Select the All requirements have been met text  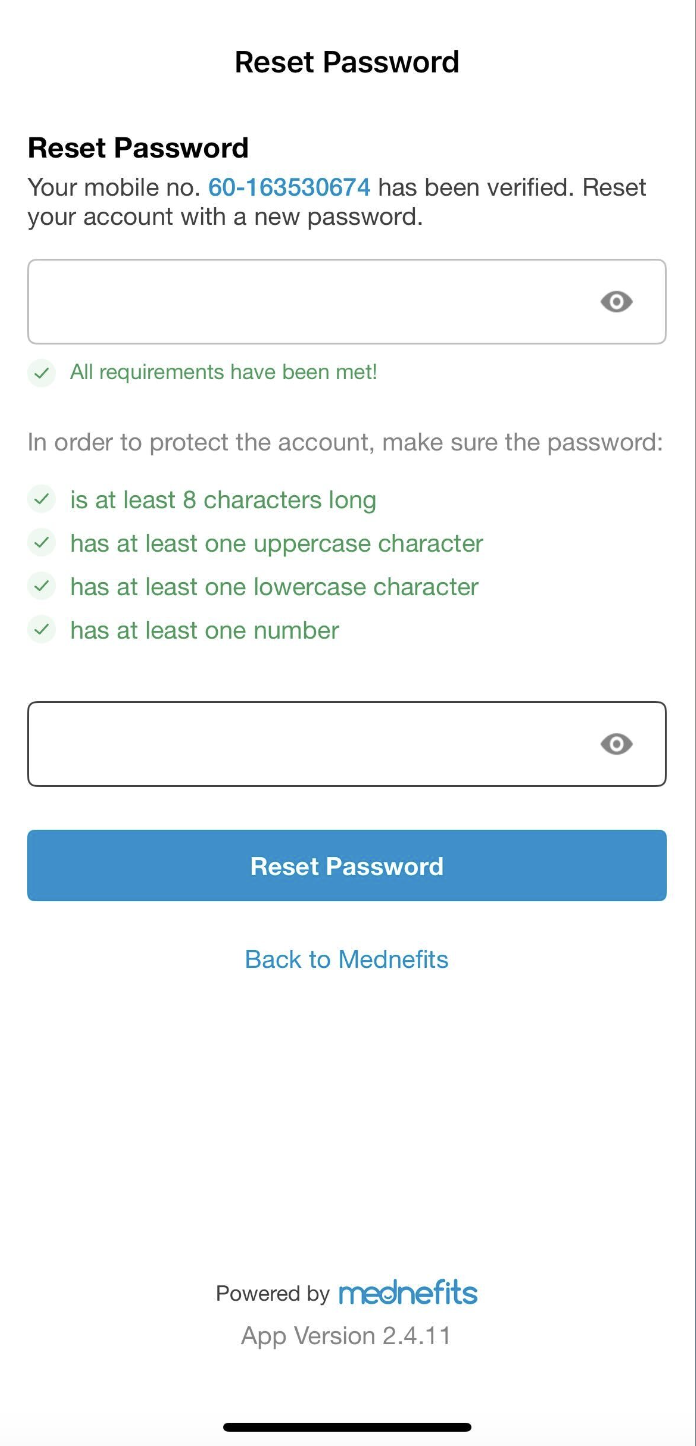pyautogui.click(x=224, y=372)
